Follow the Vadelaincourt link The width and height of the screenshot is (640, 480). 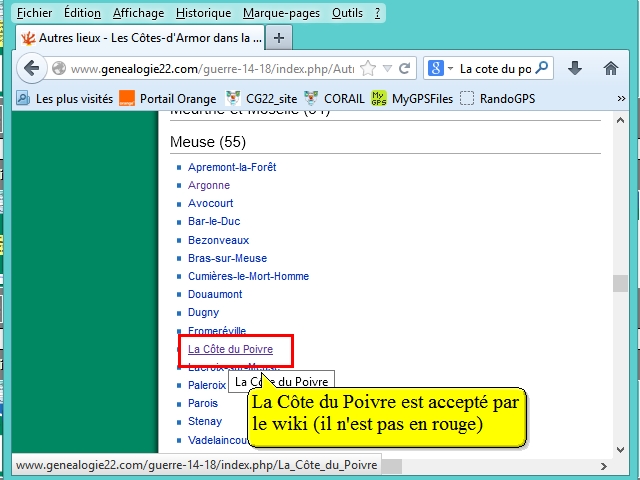coord(218,440)
